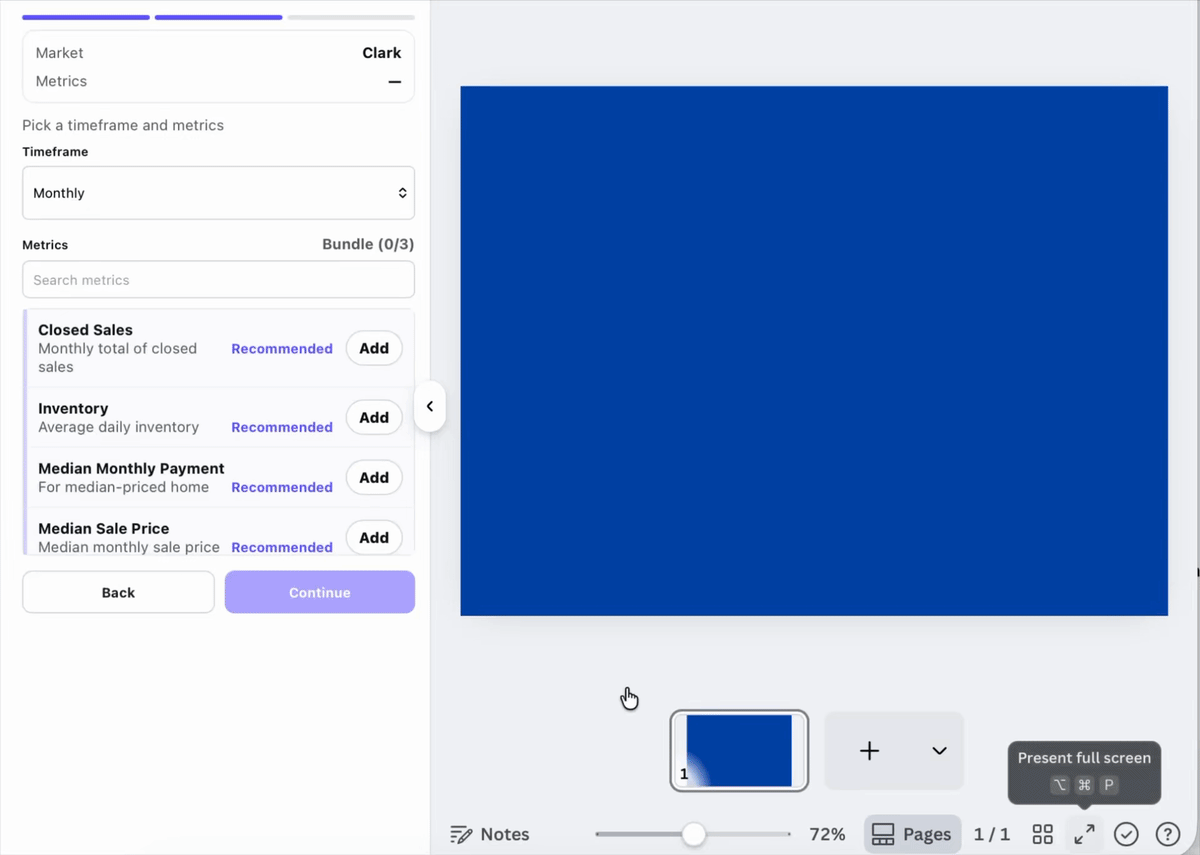Click the checkmark icon in the bottom bar
Viewport: 1200px width, 855px height.
1126,834
